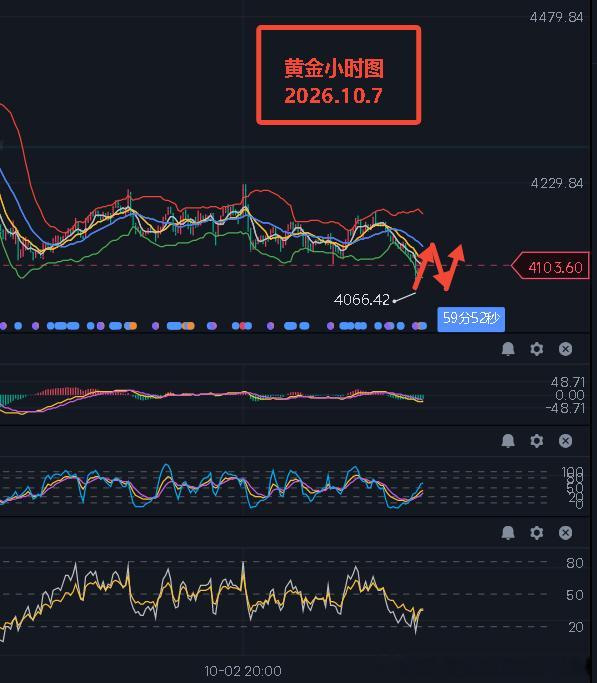Click the RSI scale level 20
The width and height of the screenshot is (597, 683).
[575, 627]
